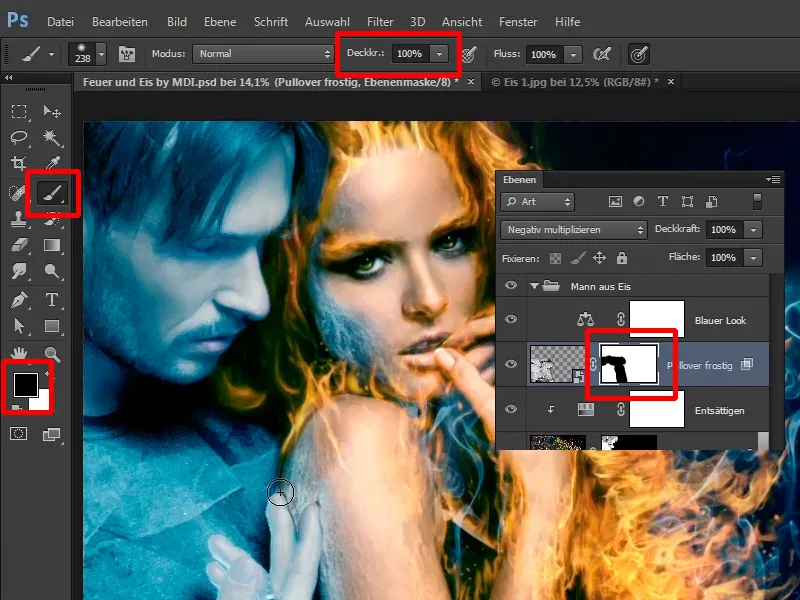Screen dimensions: 800x600
Task: Open the brush preset picker dropdown
Action: click(x=102, y=54)
